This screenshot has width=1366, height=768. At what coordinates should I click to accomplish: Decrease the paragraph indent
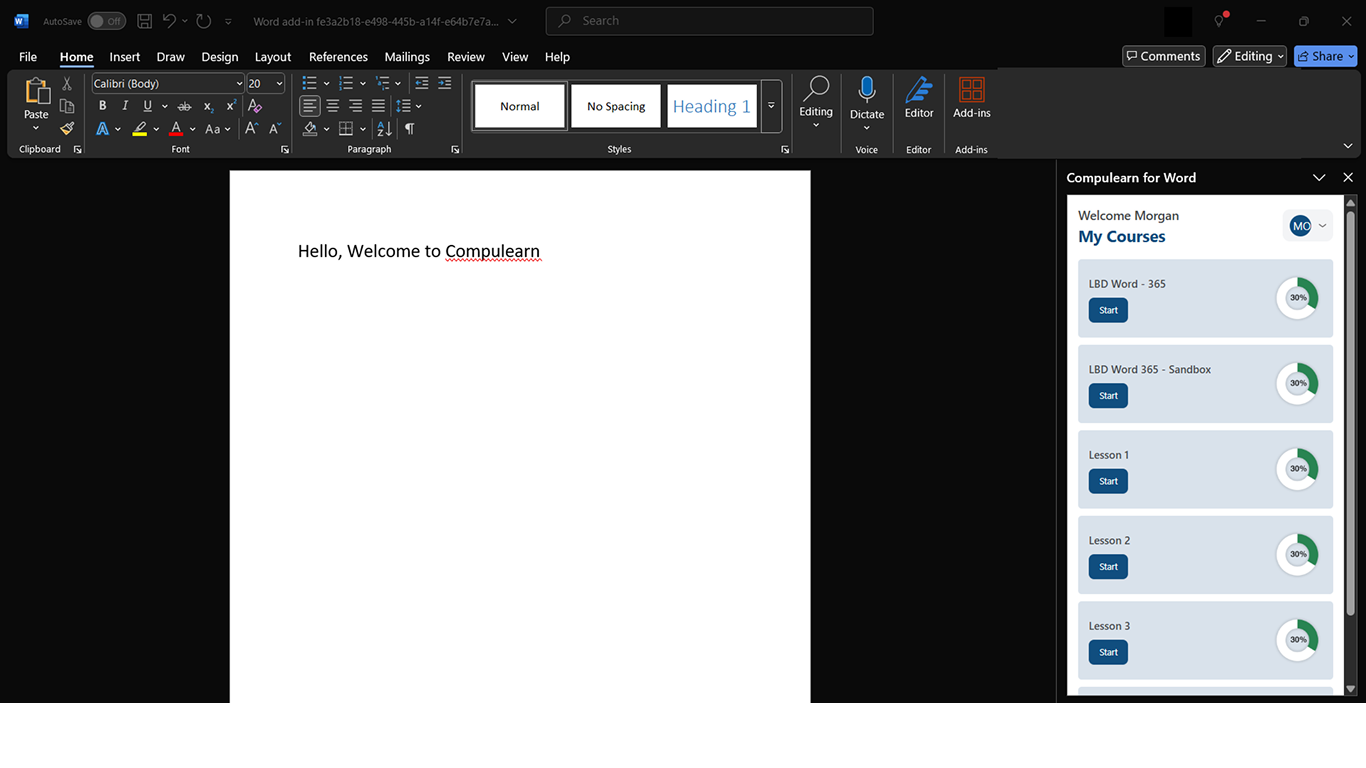422,83
